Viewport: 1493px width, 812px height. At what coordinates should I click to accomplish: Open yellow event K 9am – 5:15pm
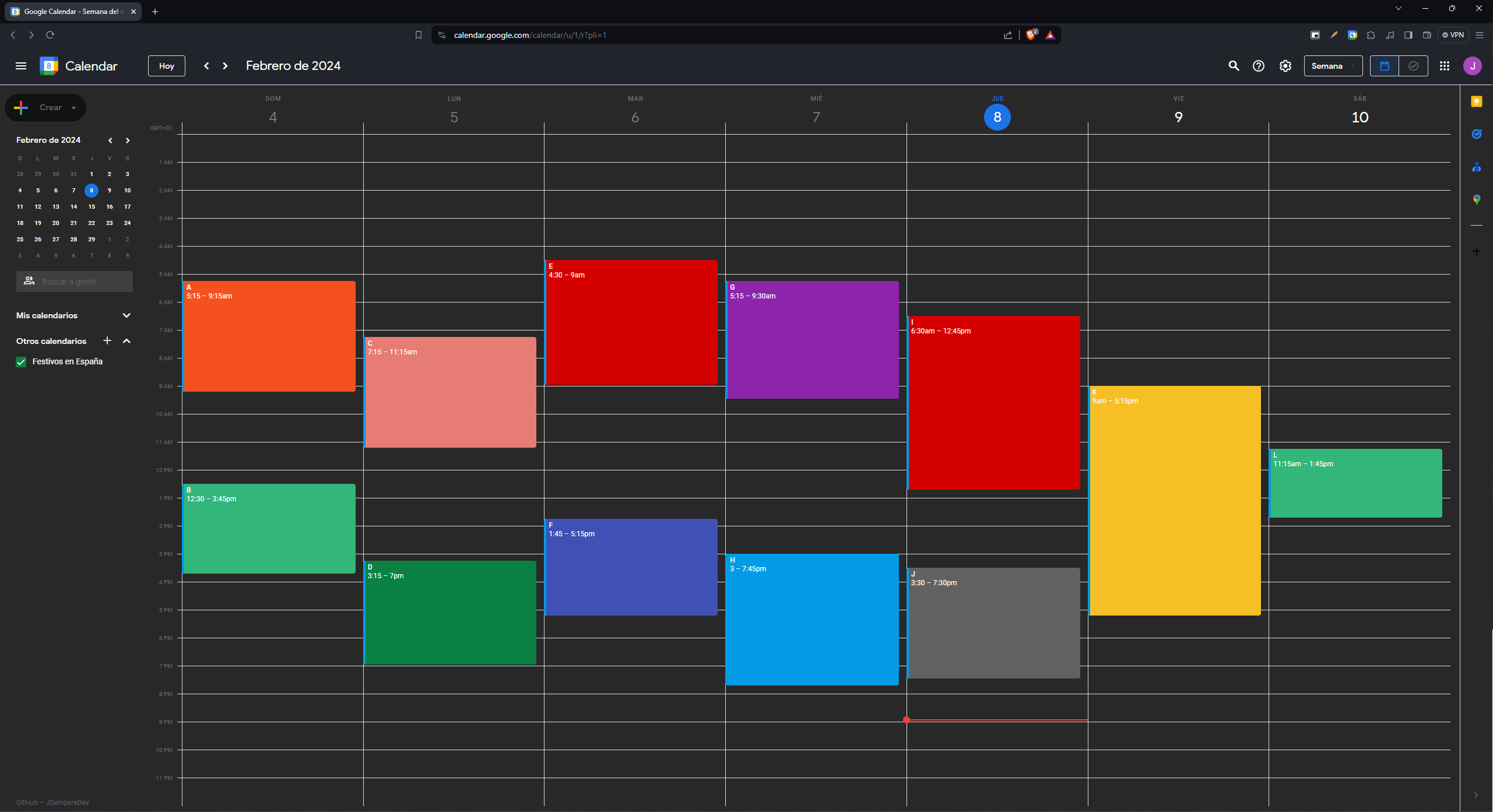1175,501
